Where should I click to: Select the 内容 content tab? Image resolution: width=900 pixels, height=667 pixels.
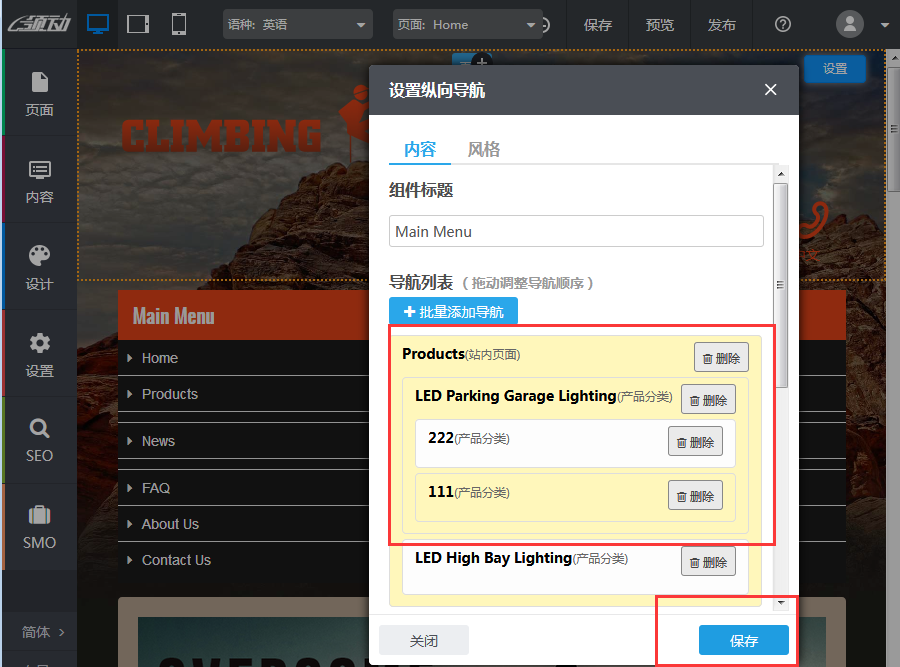tap(420, 150)
